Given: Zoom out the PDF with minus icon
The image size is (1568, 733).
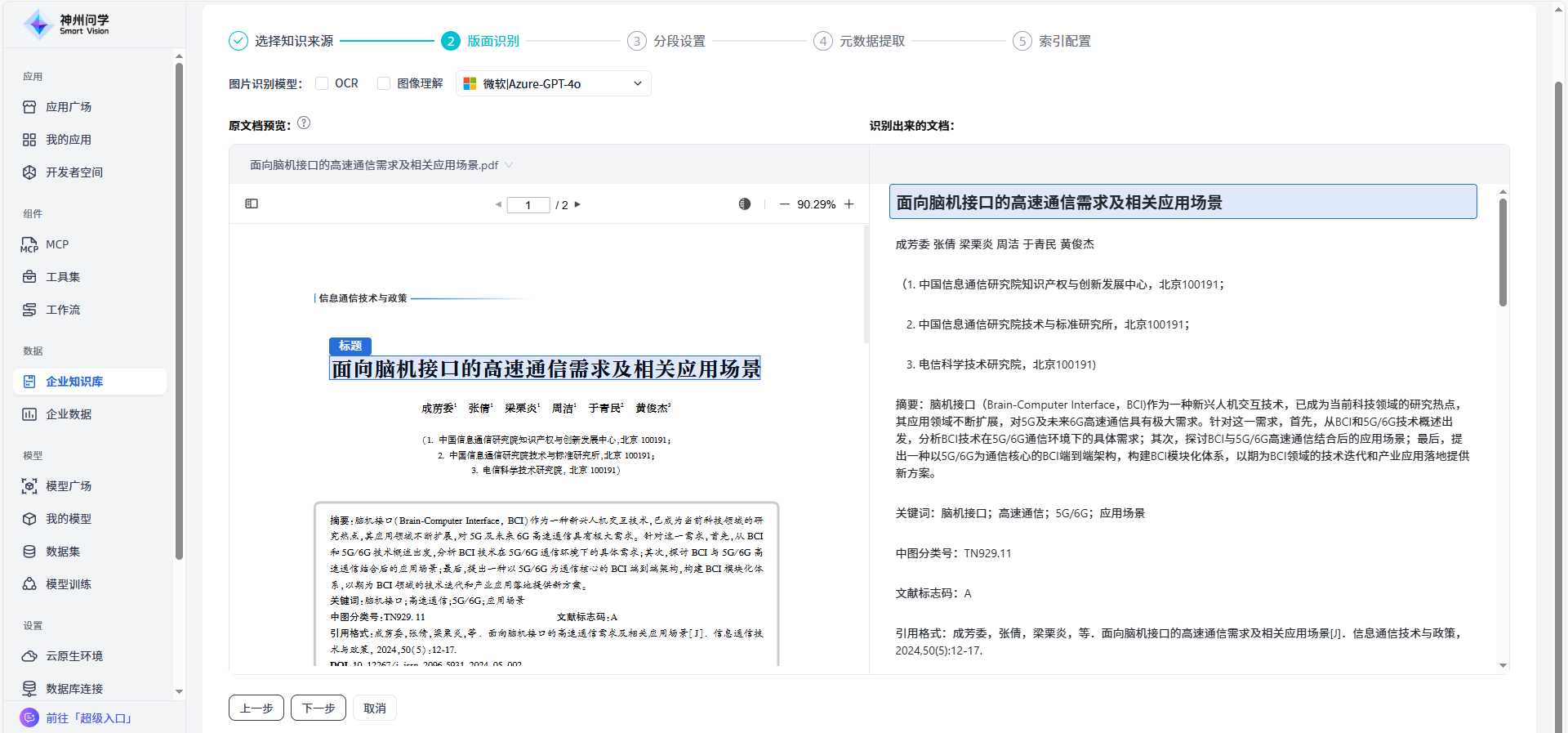Looking at the screenshot, I should (784, 204).
